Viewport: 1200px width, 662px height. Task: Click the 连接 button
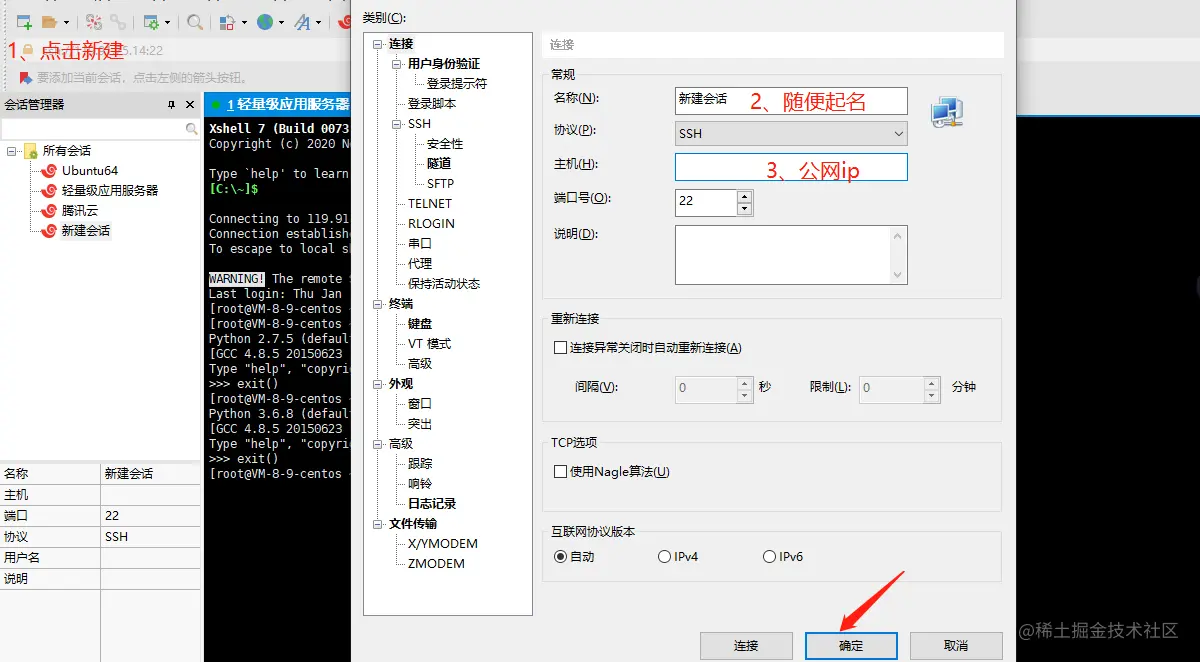[x=746, y=645]
